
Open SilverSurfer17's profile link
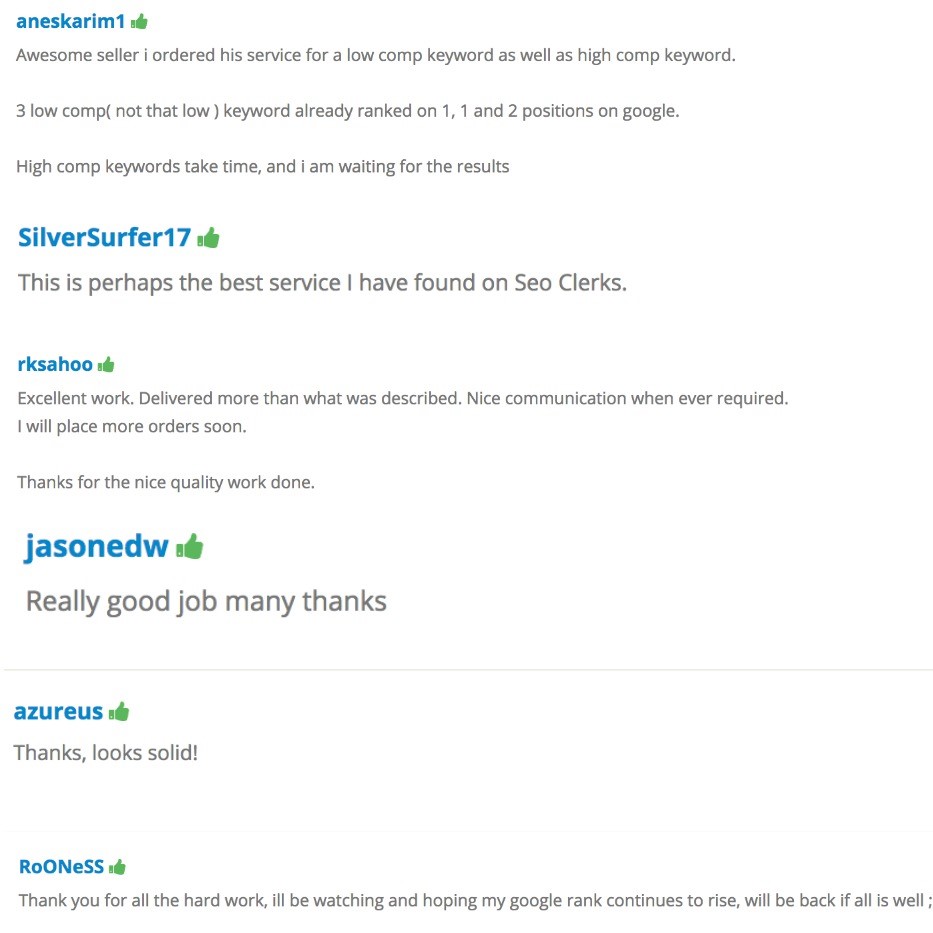point(104,238)
